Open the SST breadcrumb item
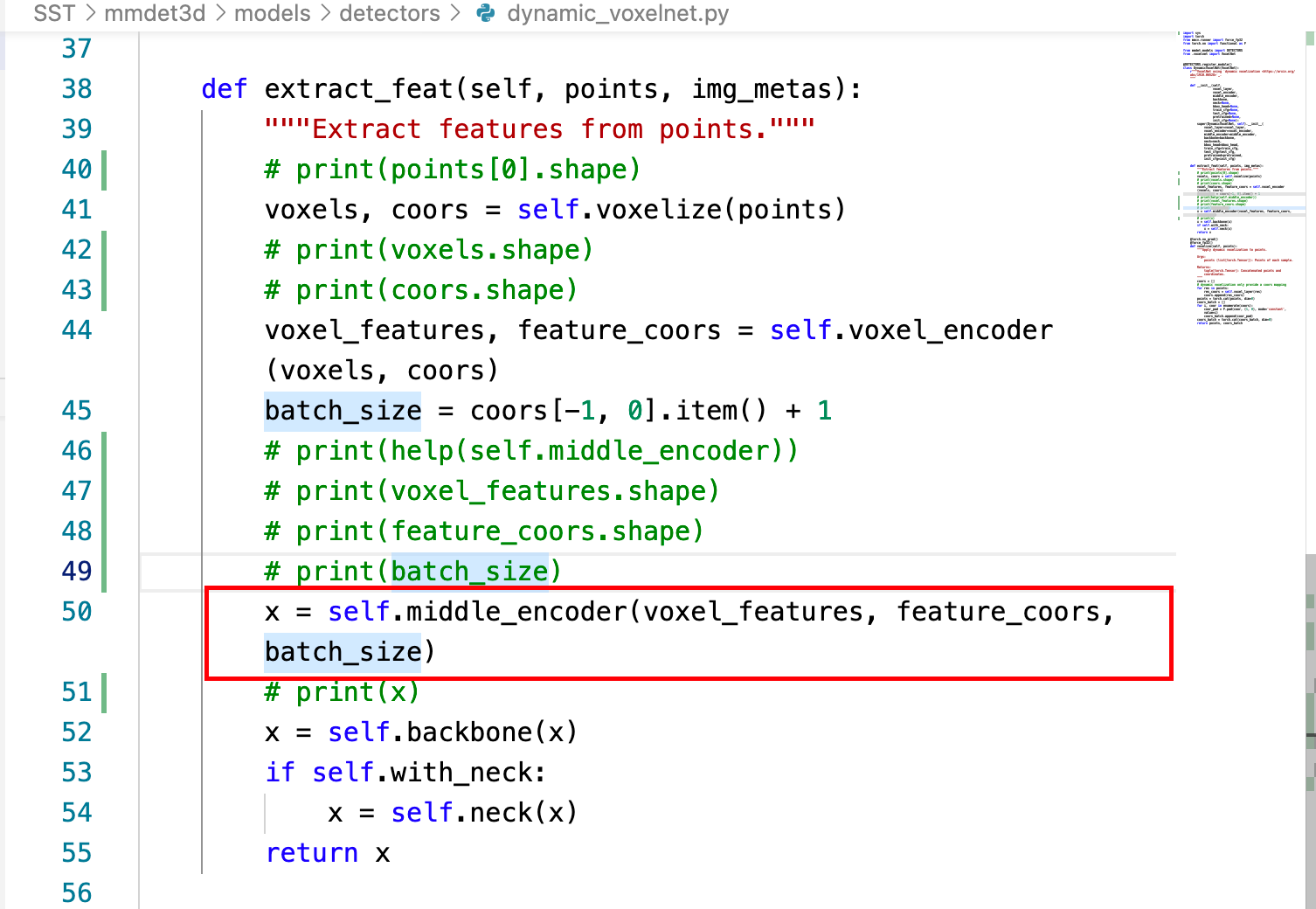This screenshot has height=909, width=1316. (x=54, y=13)
